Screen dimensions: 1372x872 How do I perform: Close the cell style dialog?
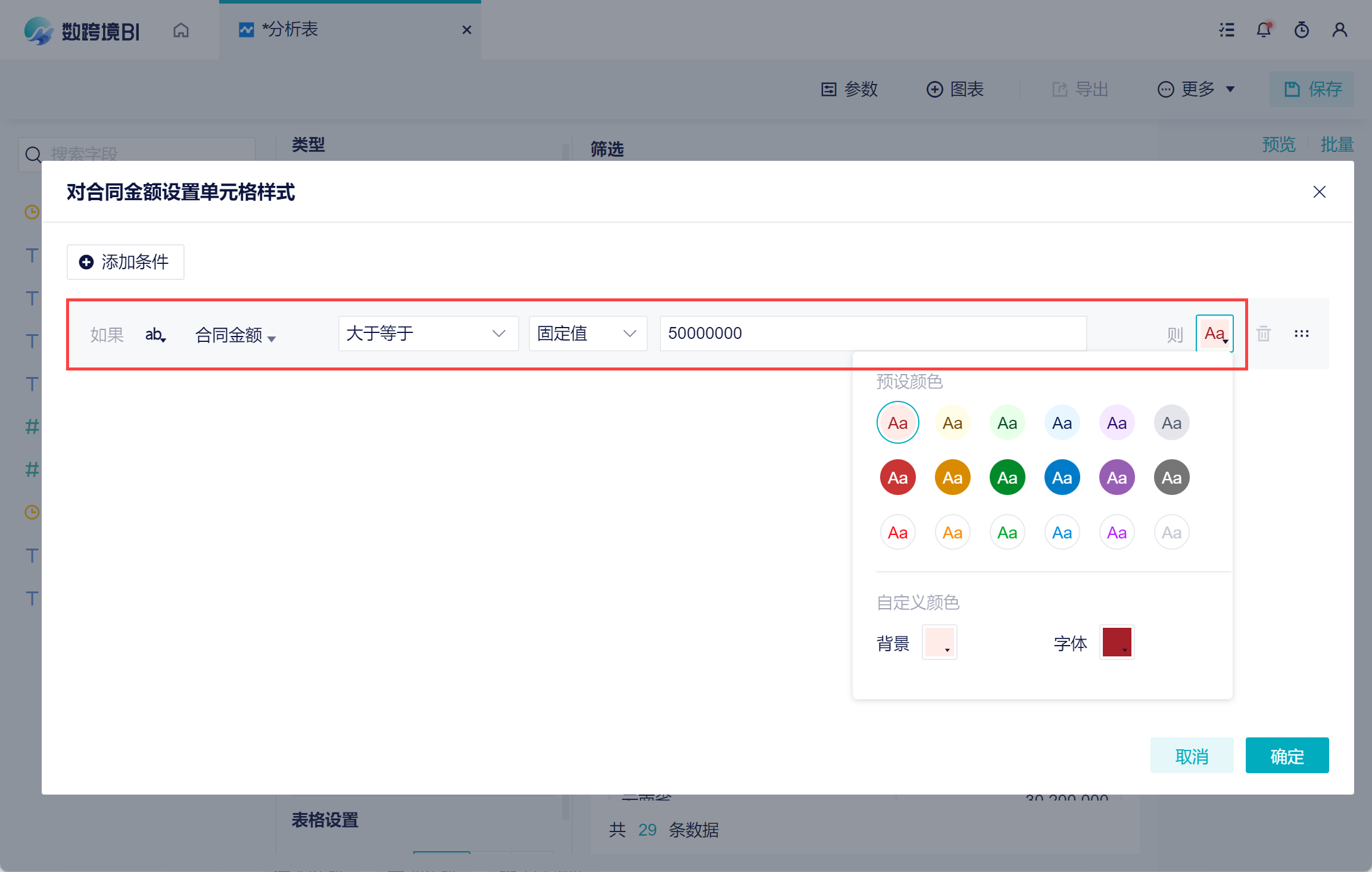tap(1320, 192)
